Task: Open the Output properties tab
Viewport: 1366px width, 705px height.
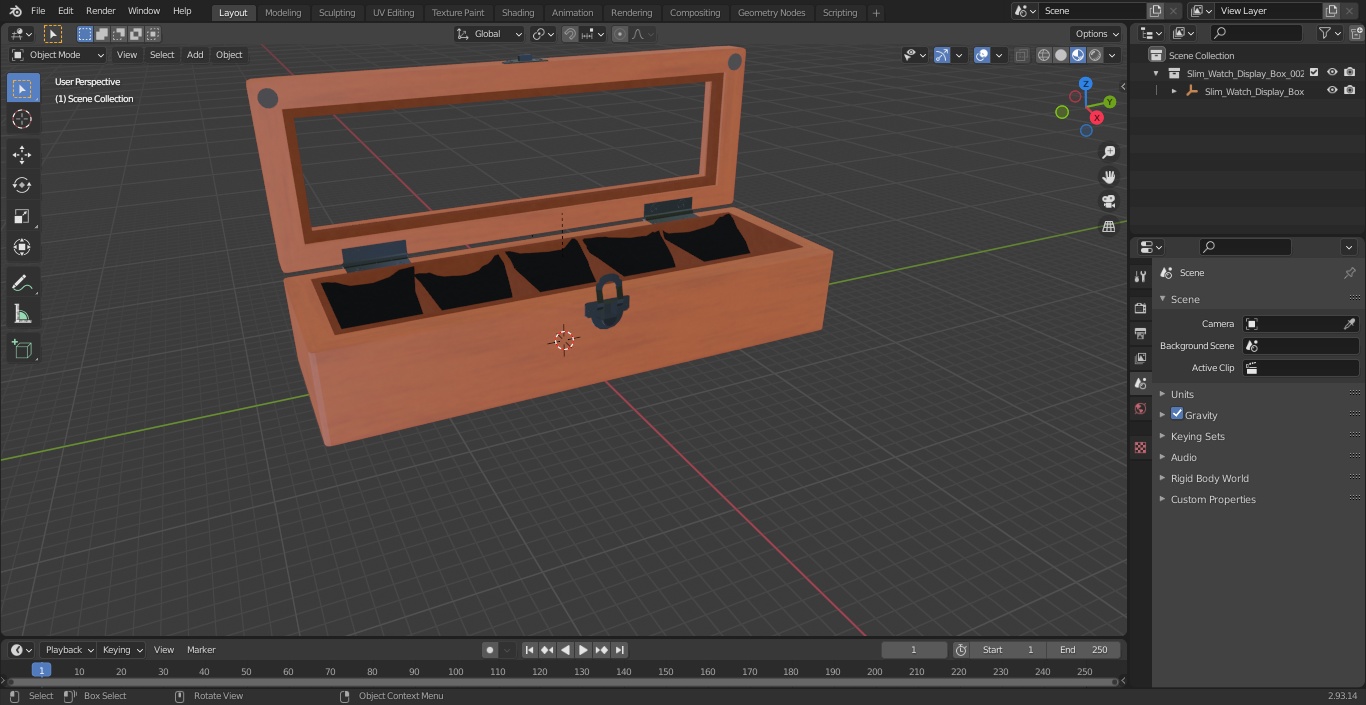Action: point(1140,333)
